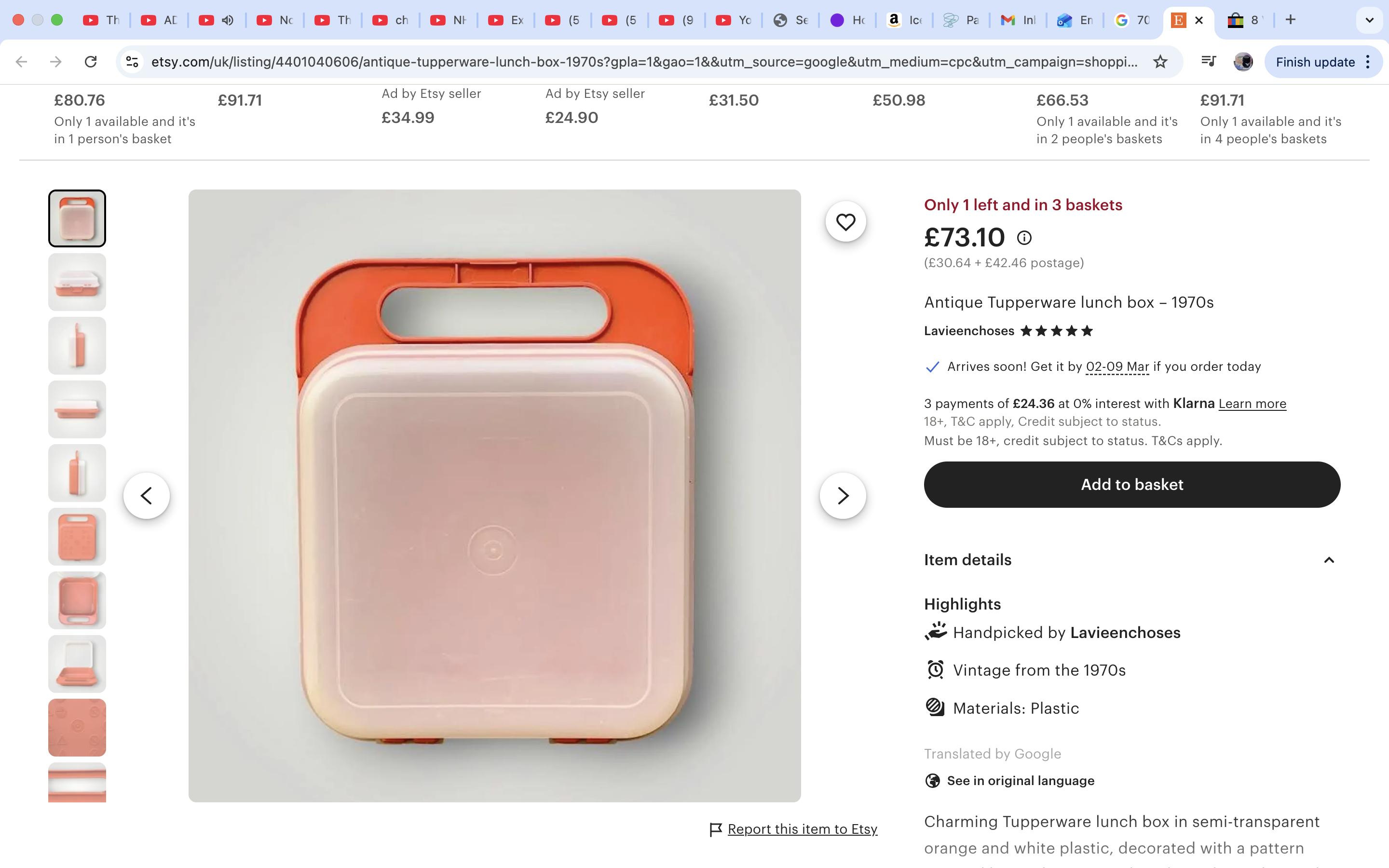This screenshot has width=1389, height=868.
Task: Collapse the Item details section
Action: tap(1328, 560)
